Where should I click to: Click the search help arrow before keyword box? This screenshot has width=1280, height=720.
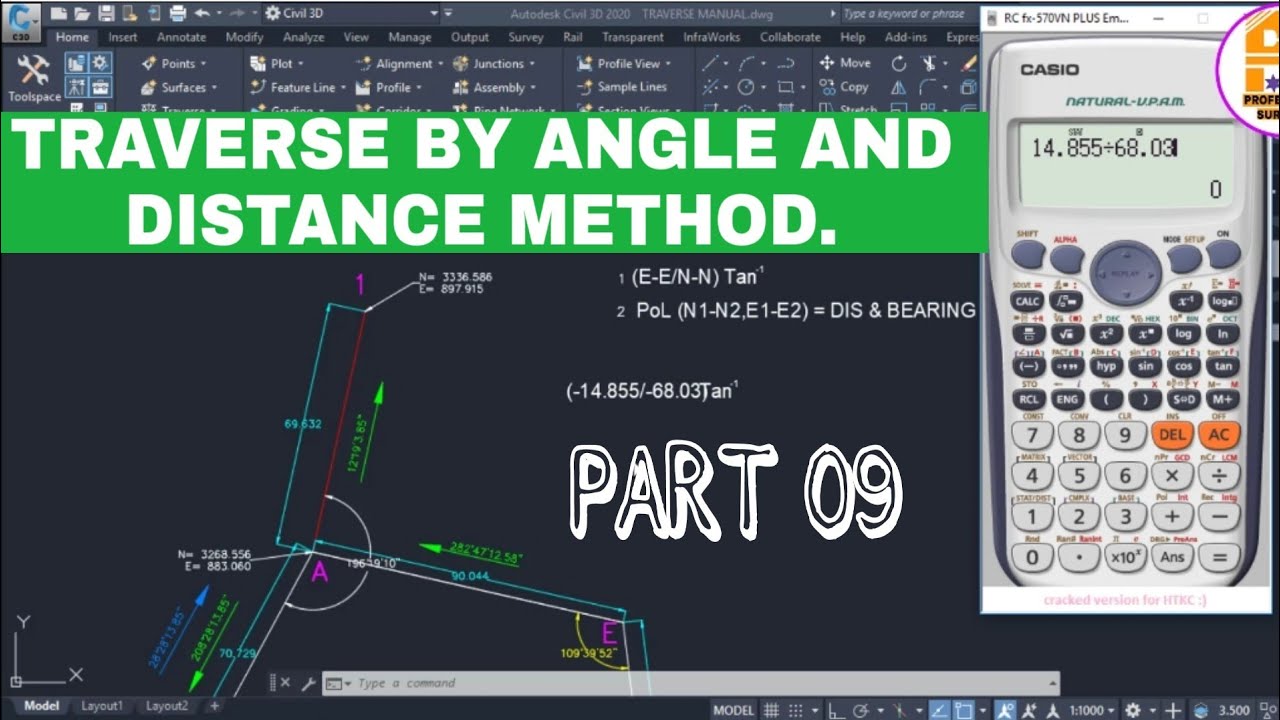834,14
